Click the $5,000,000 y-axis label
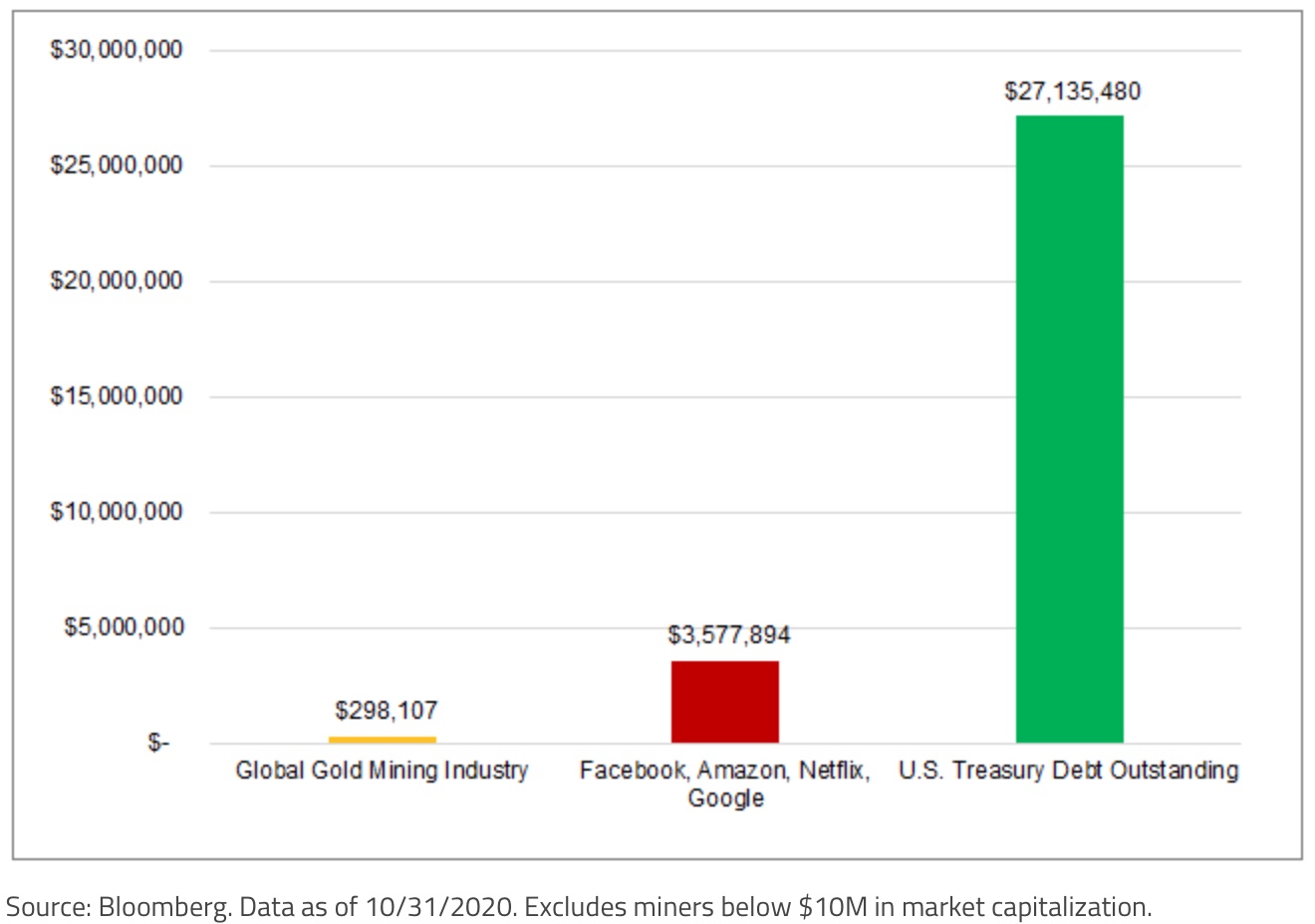Viewport: 1315px width, 924px height. [124, 627]
